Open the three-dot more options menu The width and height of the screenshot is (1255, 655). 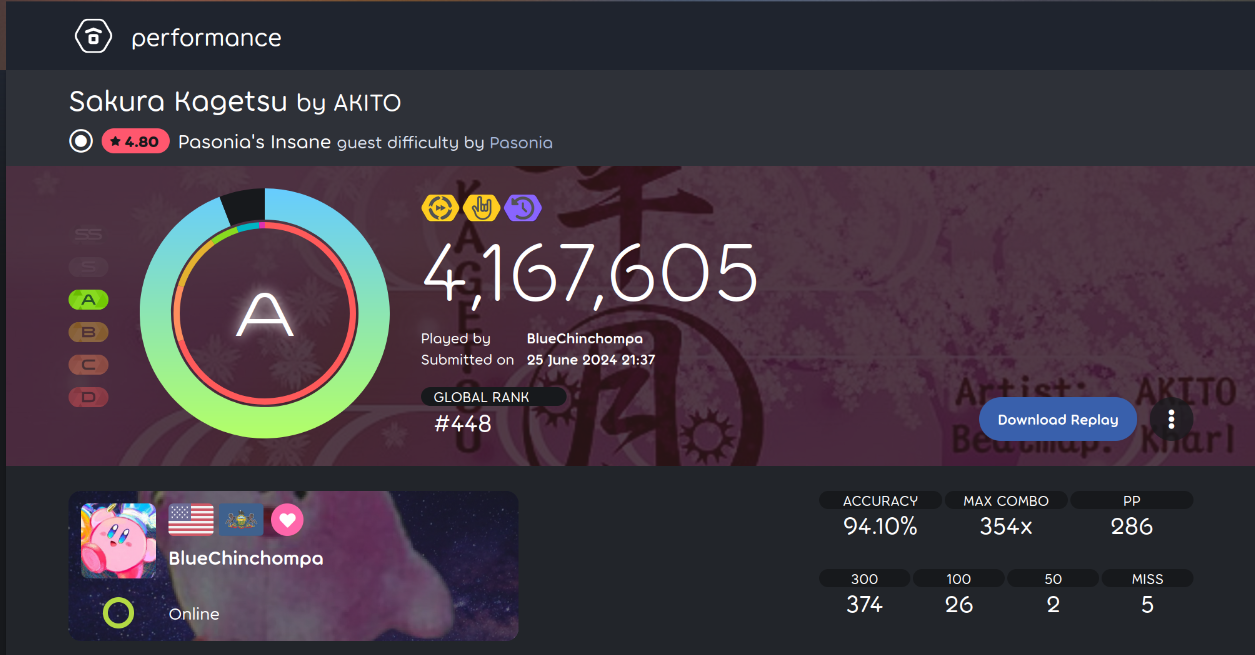click(x=1171, y=419)
